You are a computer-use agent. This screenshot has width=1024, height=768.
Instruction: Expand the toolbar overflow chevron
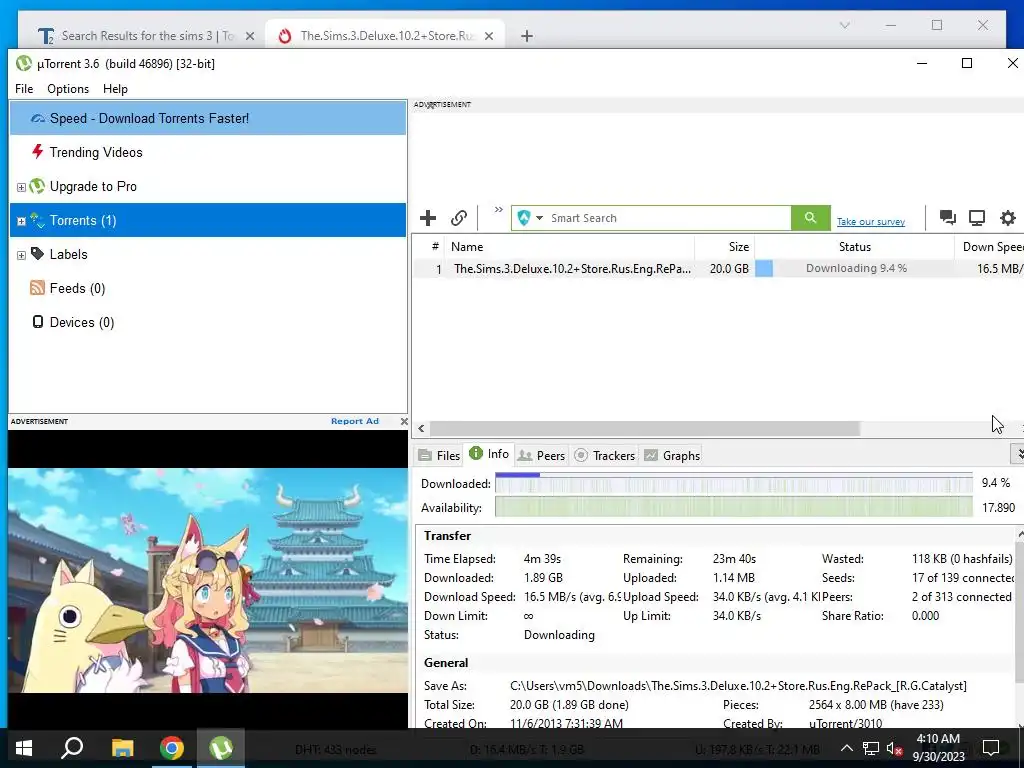[x=498, y=210]
